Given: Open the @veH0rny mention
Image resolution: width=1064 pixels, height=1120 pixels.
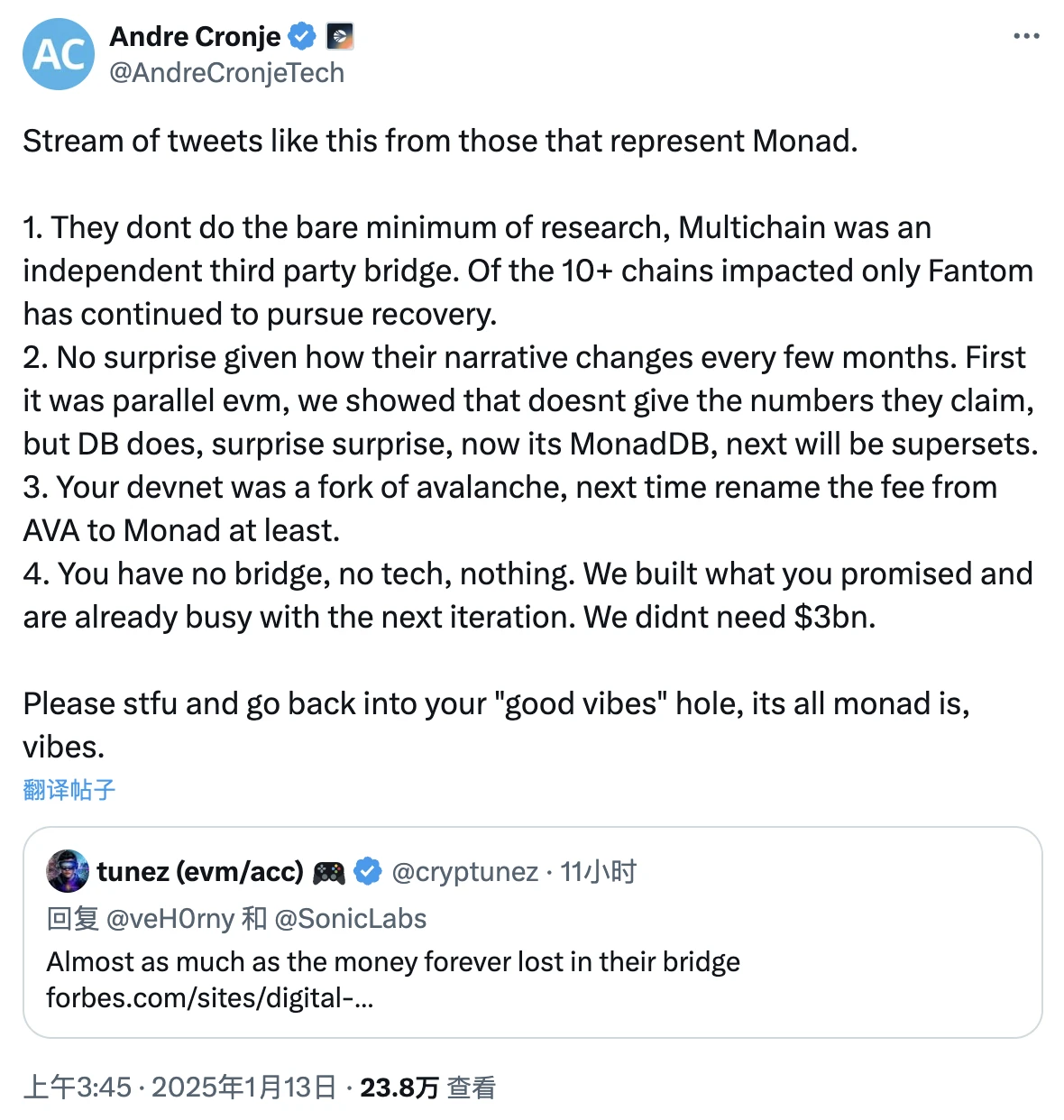Looking at the screenshot, I should coord(170,919).
